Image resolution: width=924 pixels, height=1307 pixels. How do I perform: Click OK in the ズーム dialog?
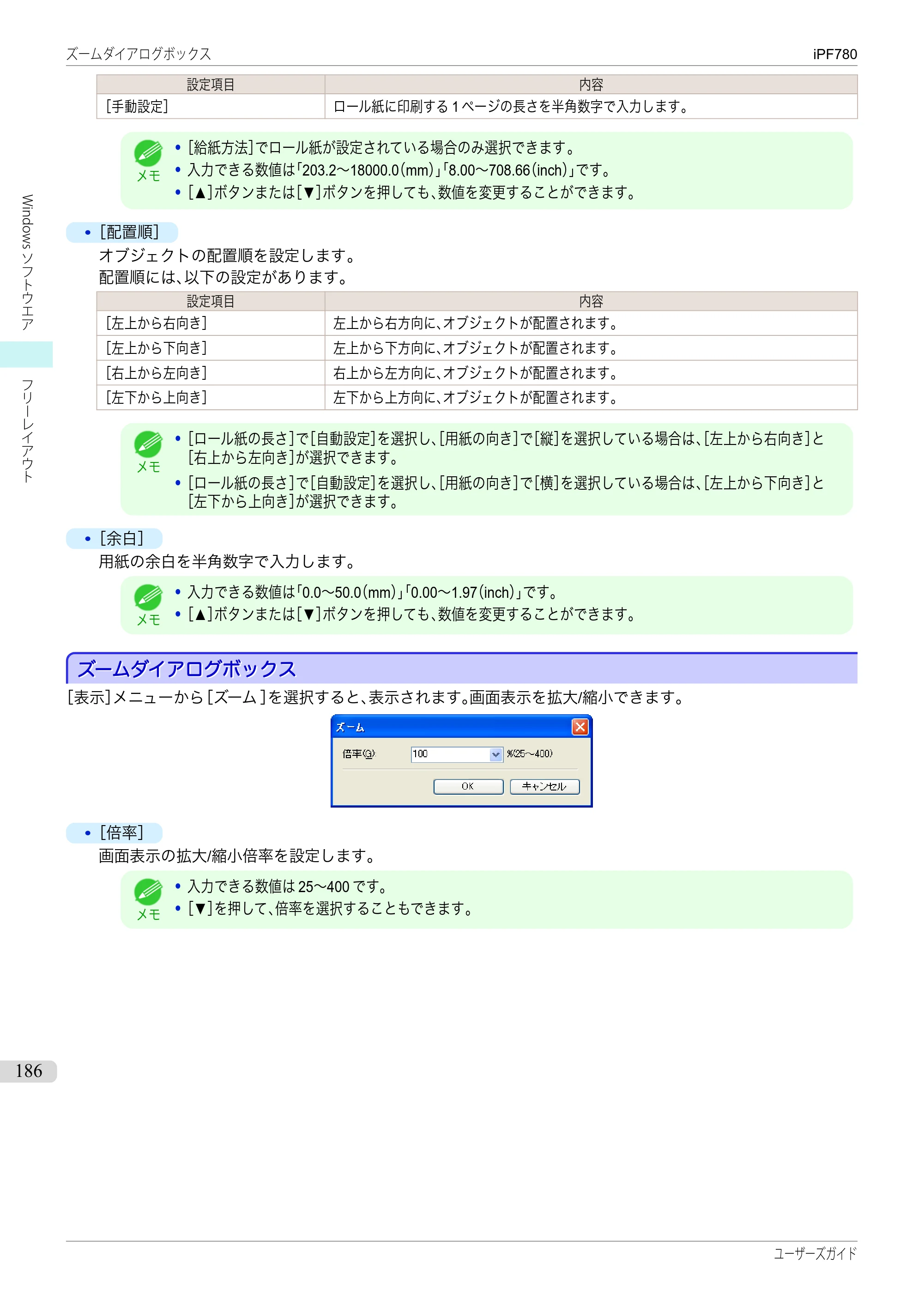pyautogui.click(x=468, y=786)
